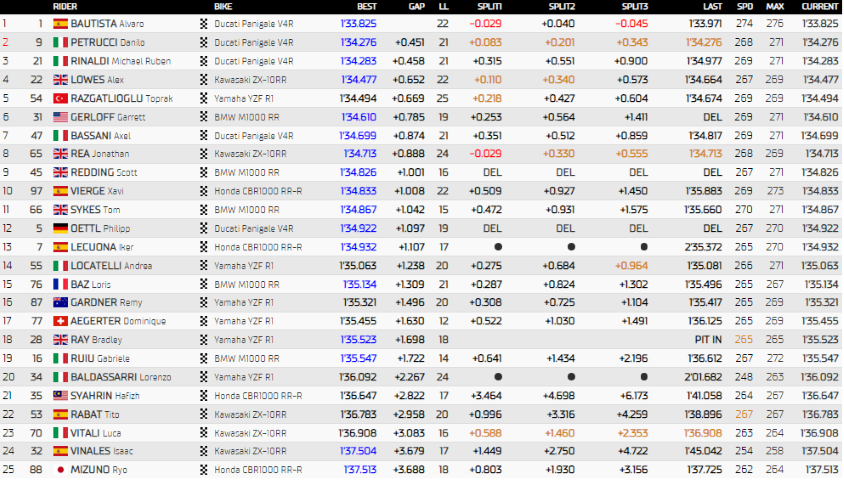Click the checkered flag icon in LOCATELLI row
This screenshot has height=480, width=844.
(x=203, y=265)
